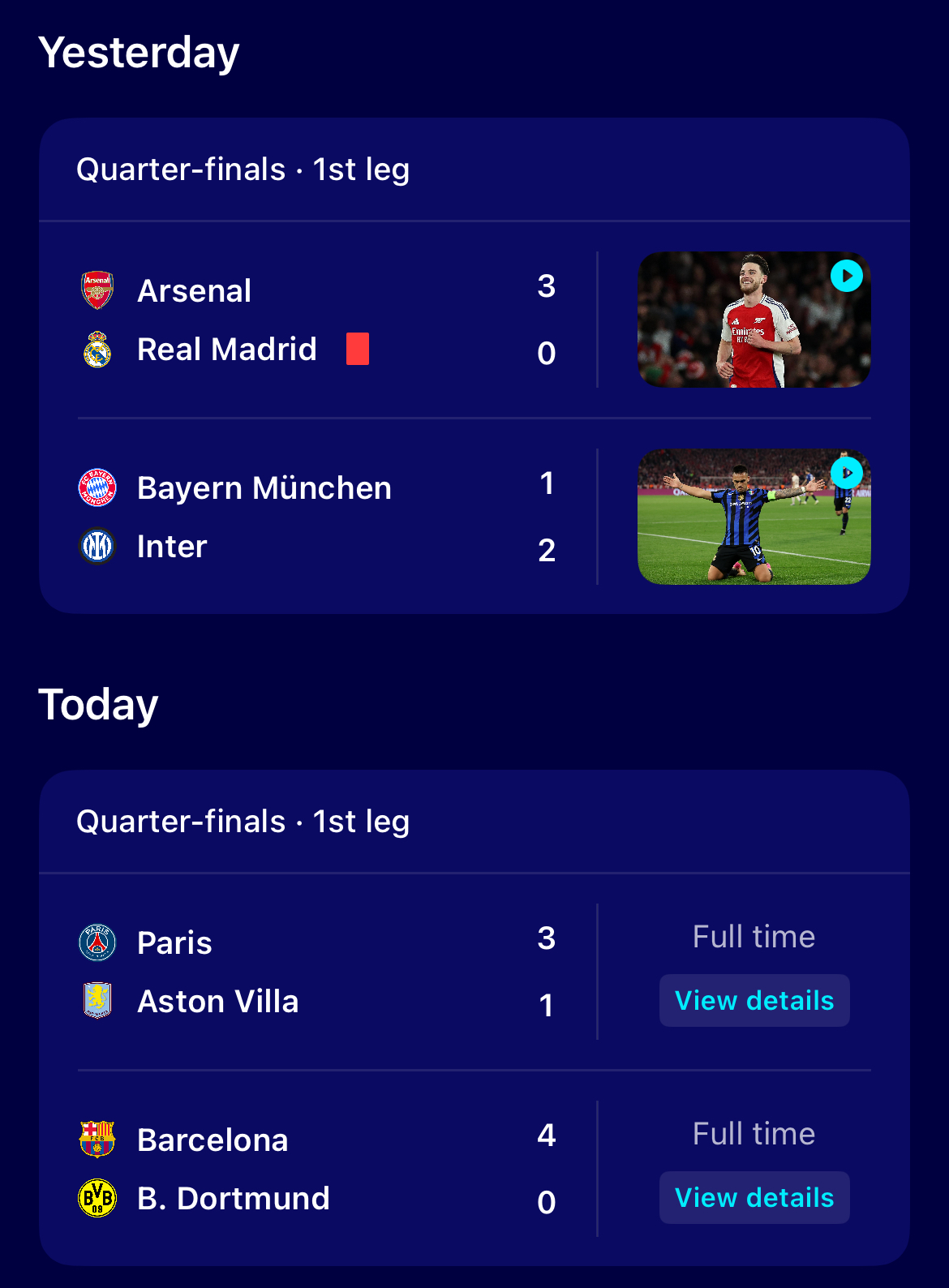
Task: Click the Aston Villa club crest
Action: 97,1001
